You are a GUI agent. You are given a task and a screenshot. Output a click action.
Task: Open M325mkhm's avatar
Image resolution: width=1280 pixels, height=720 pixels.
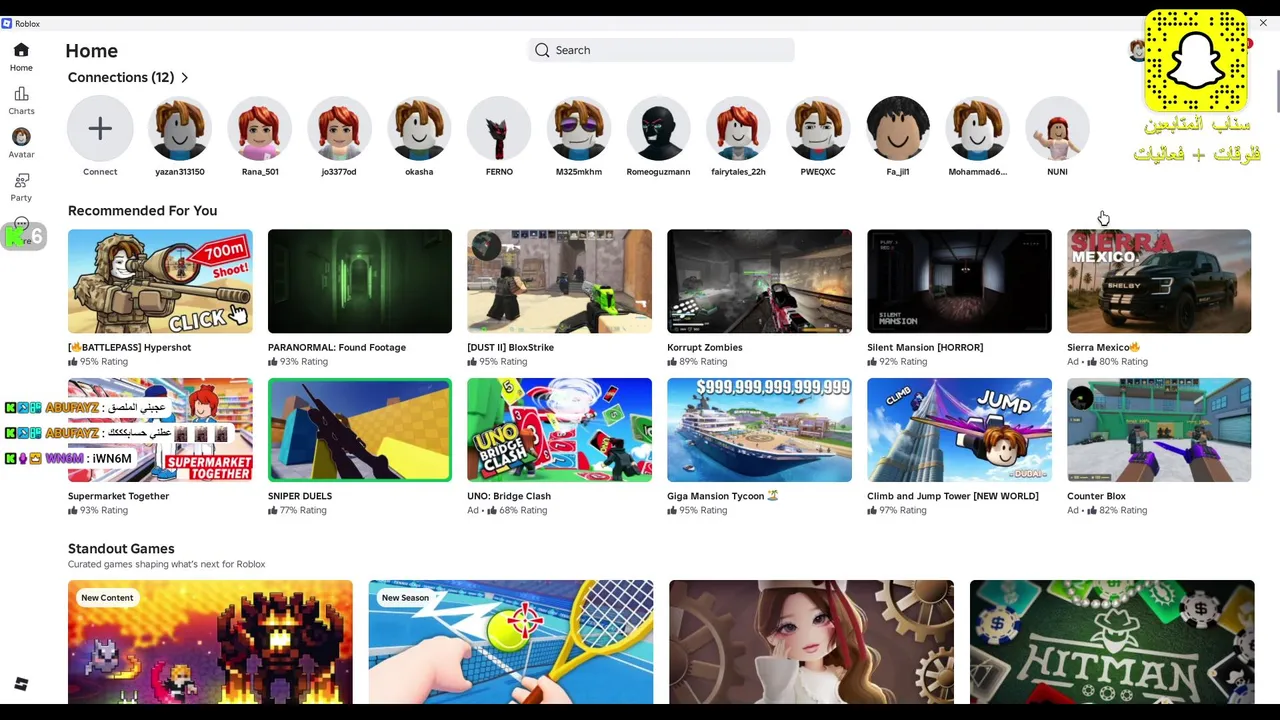click(x=579, y=128)
